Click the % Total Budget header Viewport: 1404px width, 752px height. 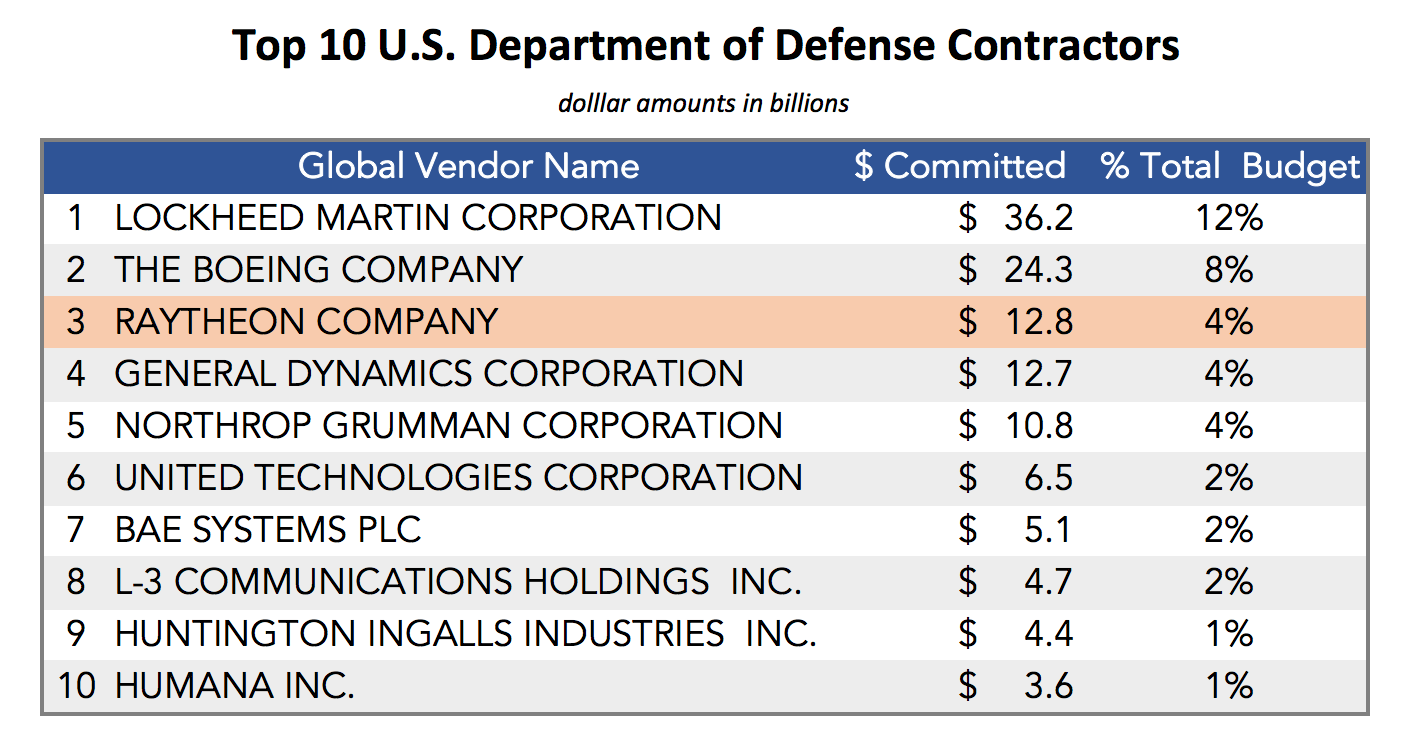point(1231,166)
